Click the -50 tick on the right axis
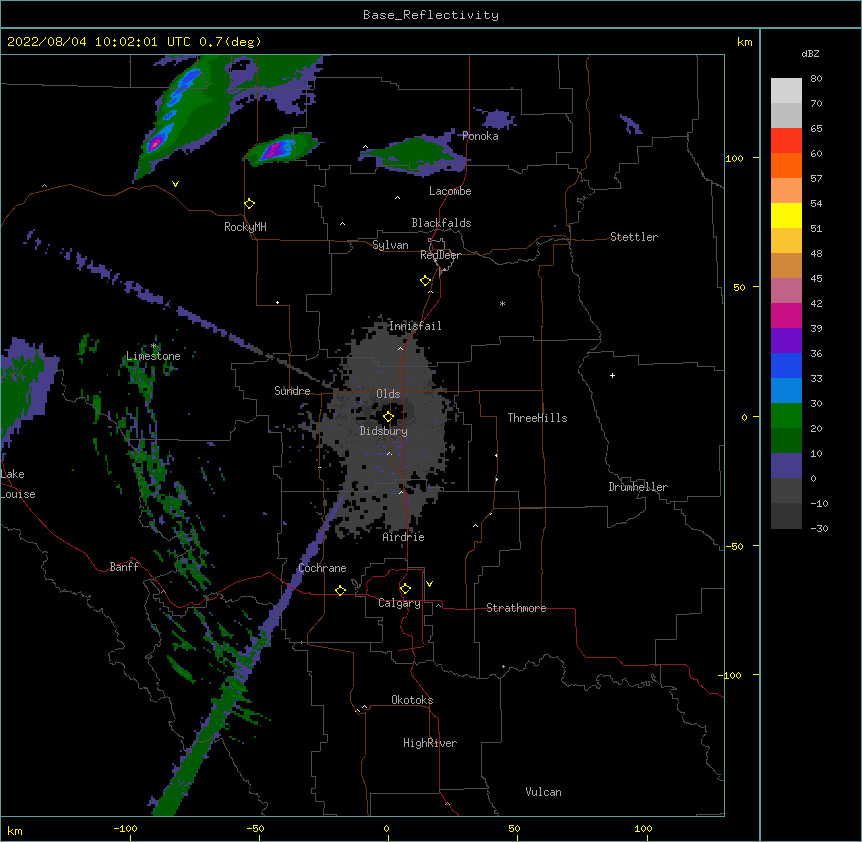Screen dimensions: 862x842 [x=734, y=546]
